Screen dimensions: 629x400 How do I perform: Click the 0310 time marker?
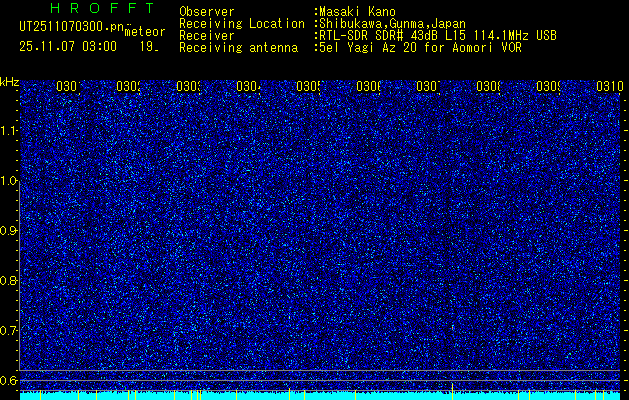point(609,86)
